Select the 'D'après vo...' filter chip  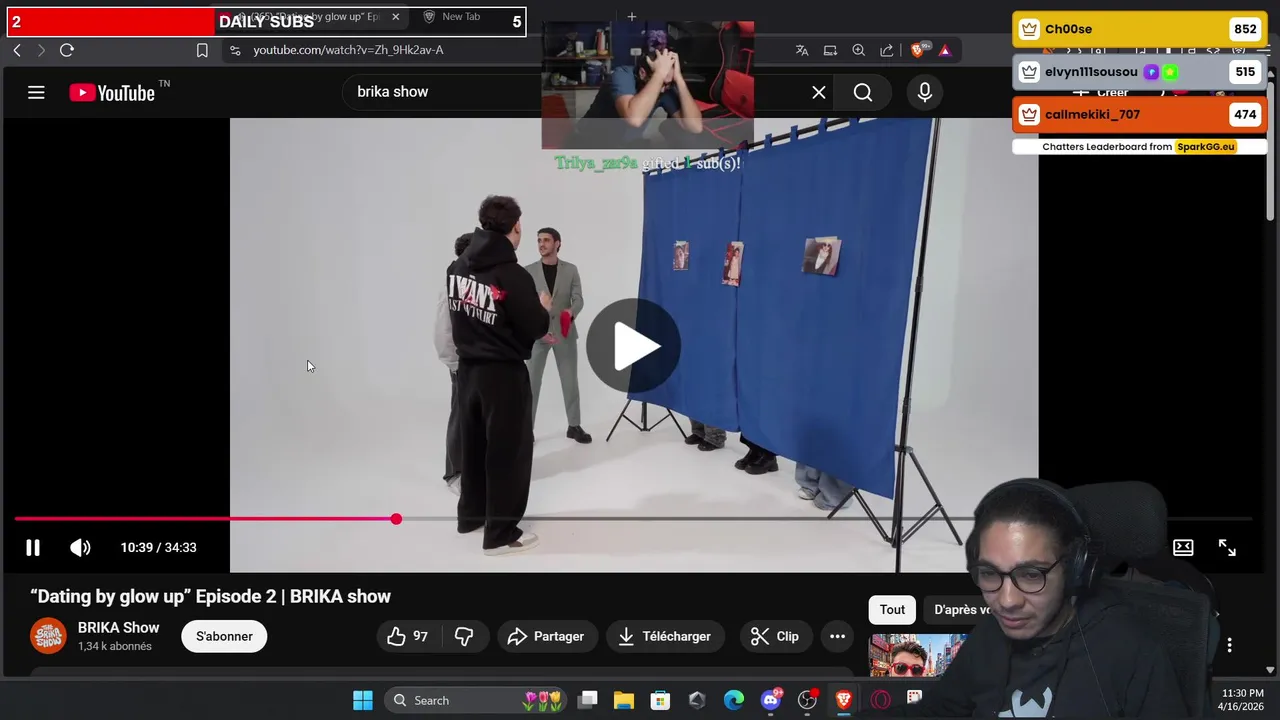tap(958, 610)
